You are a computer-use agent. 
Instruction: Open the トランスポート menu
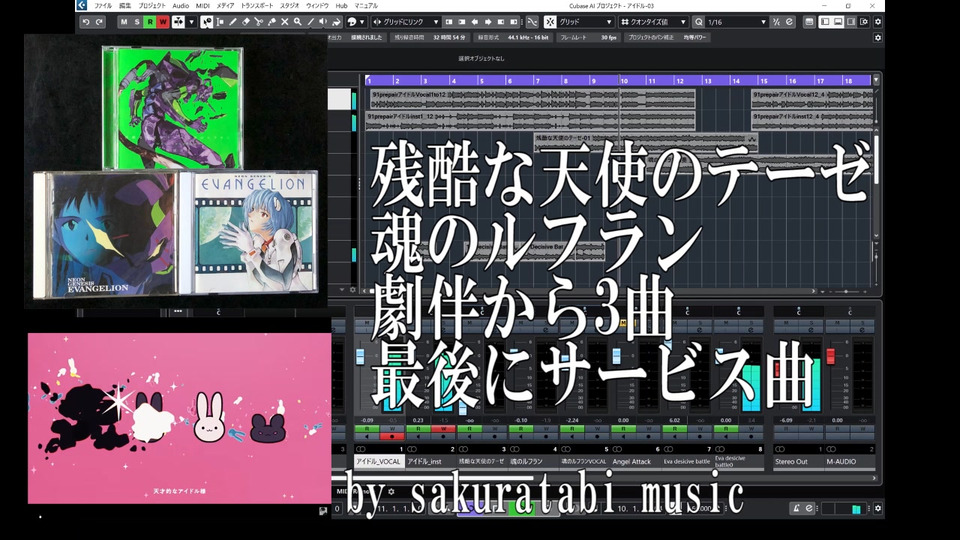257,6
